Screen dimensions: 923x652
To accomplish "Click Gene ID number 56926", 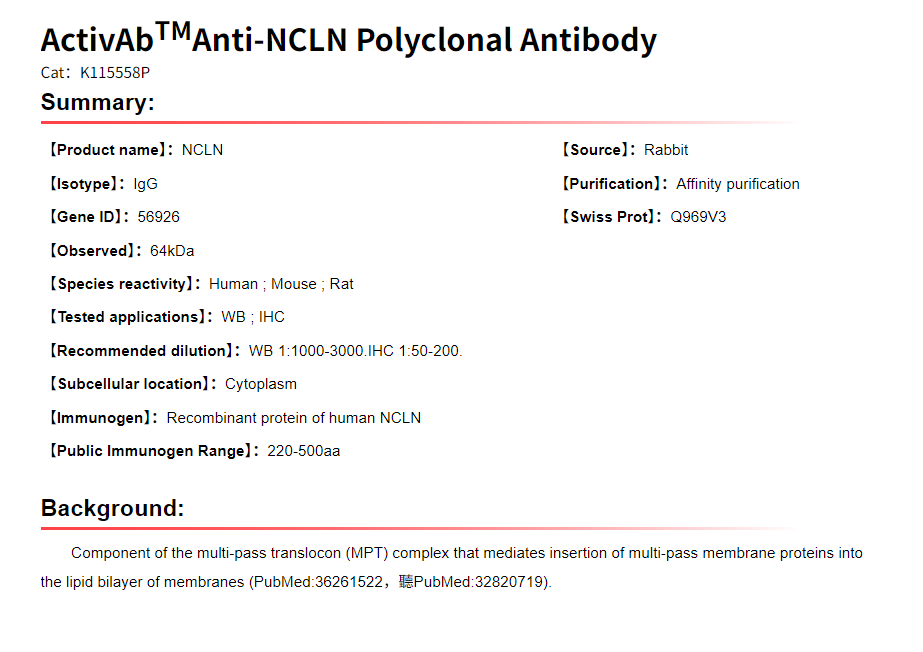I will [x=159, y=217].
